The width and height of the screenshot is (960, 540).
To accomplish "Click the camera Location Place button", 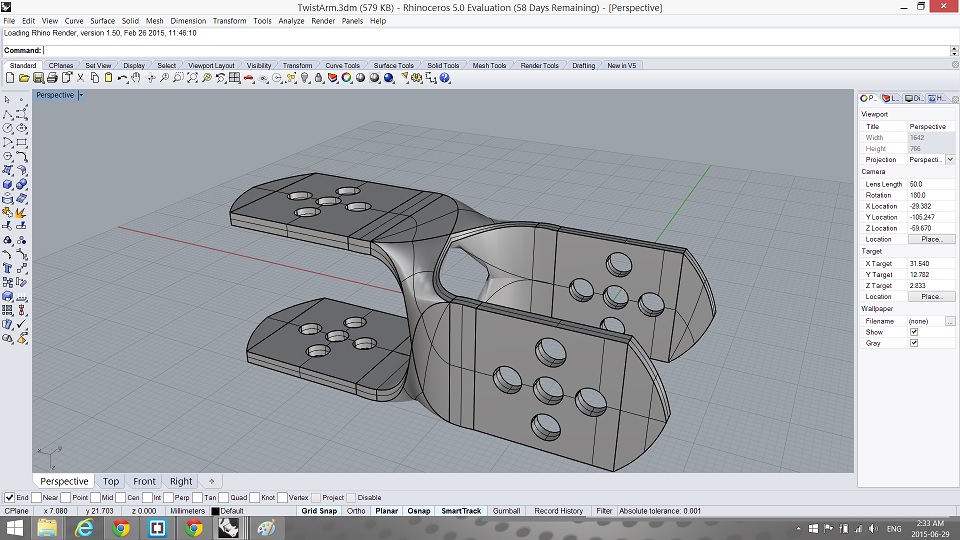I will 931,239.
